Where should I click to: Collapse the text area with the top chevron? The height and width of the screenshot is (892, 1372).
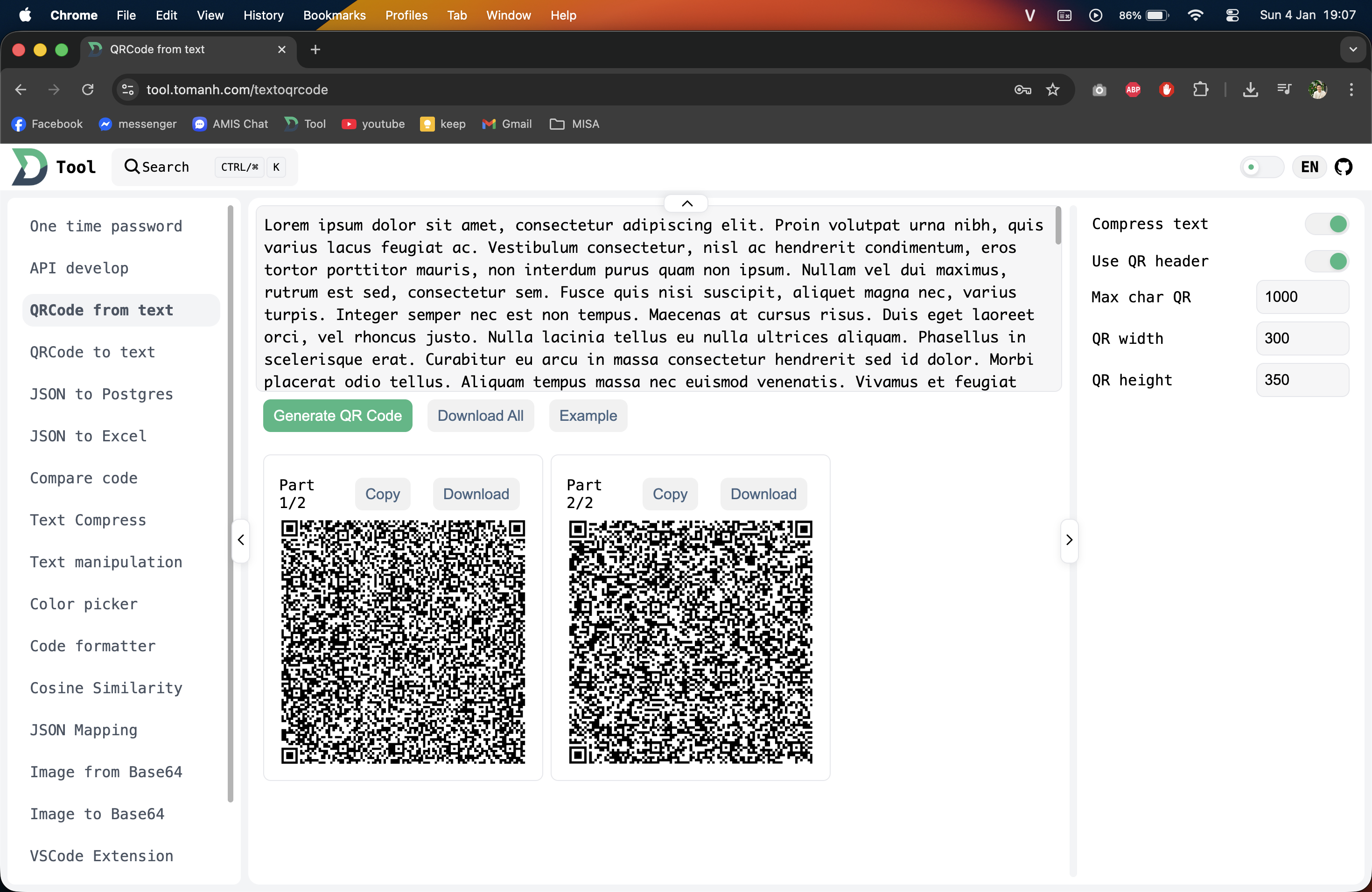pyautogui.click(x=686, y=203)
